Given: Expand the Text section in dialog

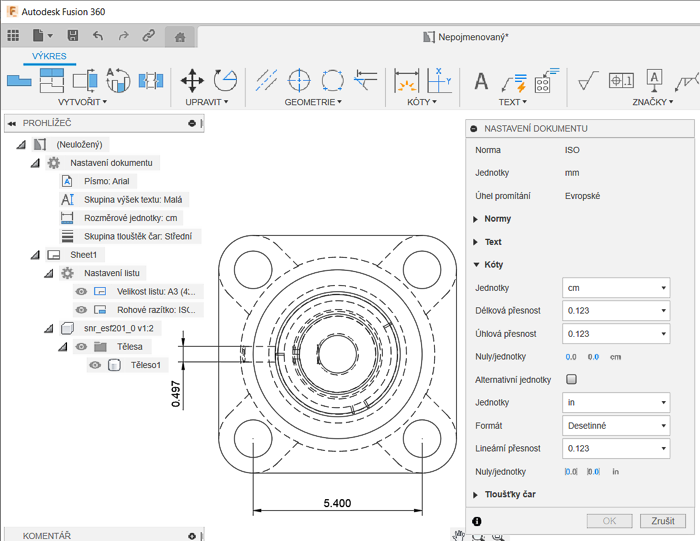Looking at the screenshot, I should click(476, 242).
